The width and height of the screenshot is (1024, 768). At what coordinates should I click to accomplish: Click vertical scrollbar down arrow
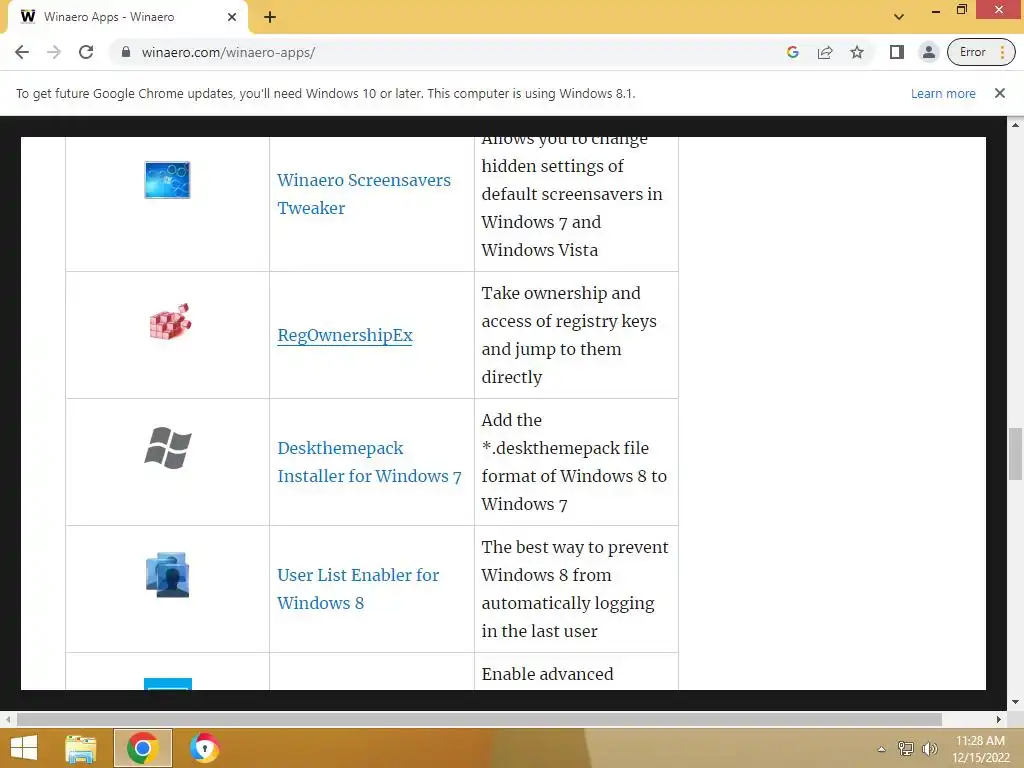click(1015, 702)
